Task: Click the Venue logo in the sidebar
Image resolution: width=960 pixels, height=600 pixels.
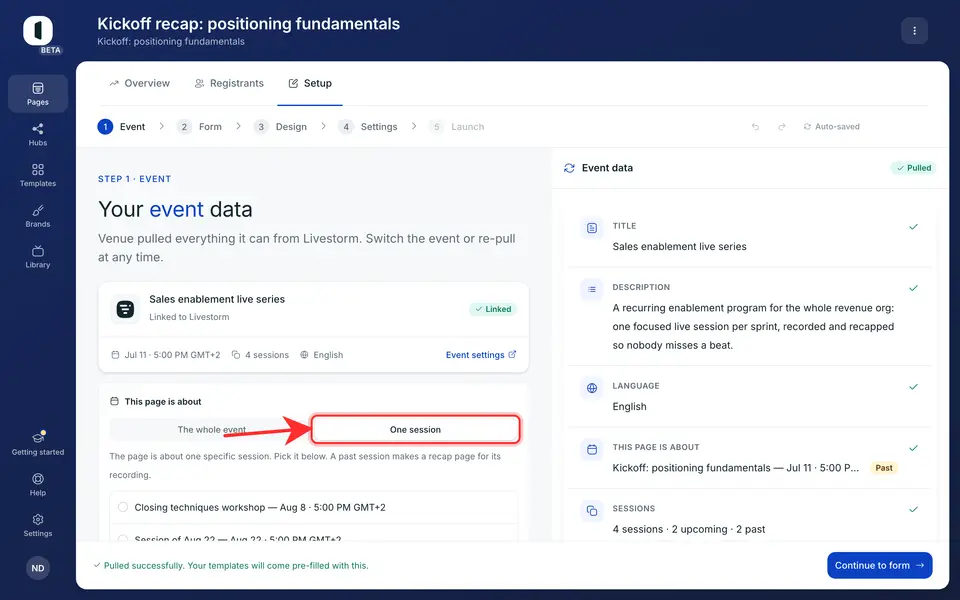Action: click(38, 31)
